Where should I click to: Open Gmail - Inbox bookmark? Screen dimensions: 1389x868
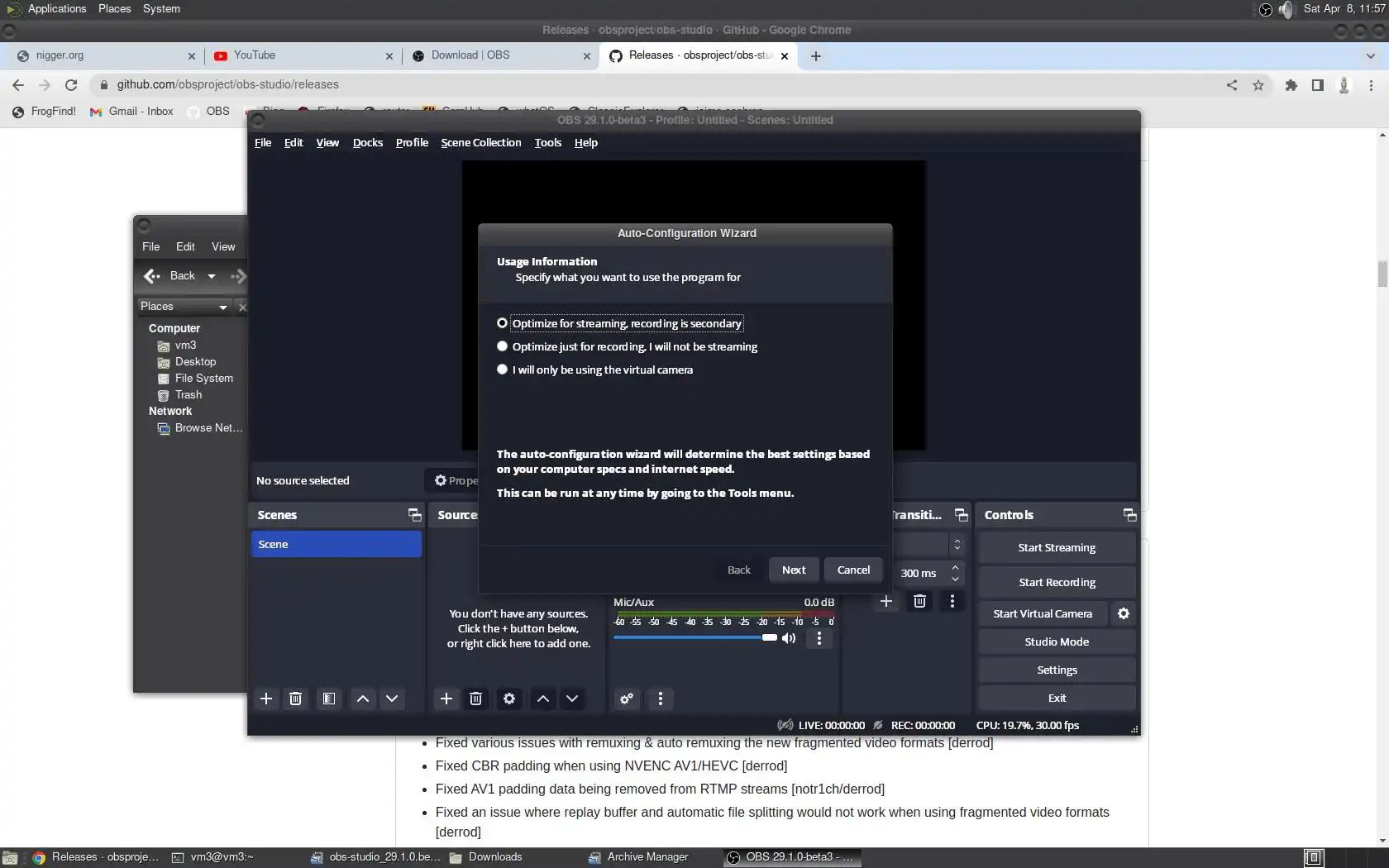[131, 111]
